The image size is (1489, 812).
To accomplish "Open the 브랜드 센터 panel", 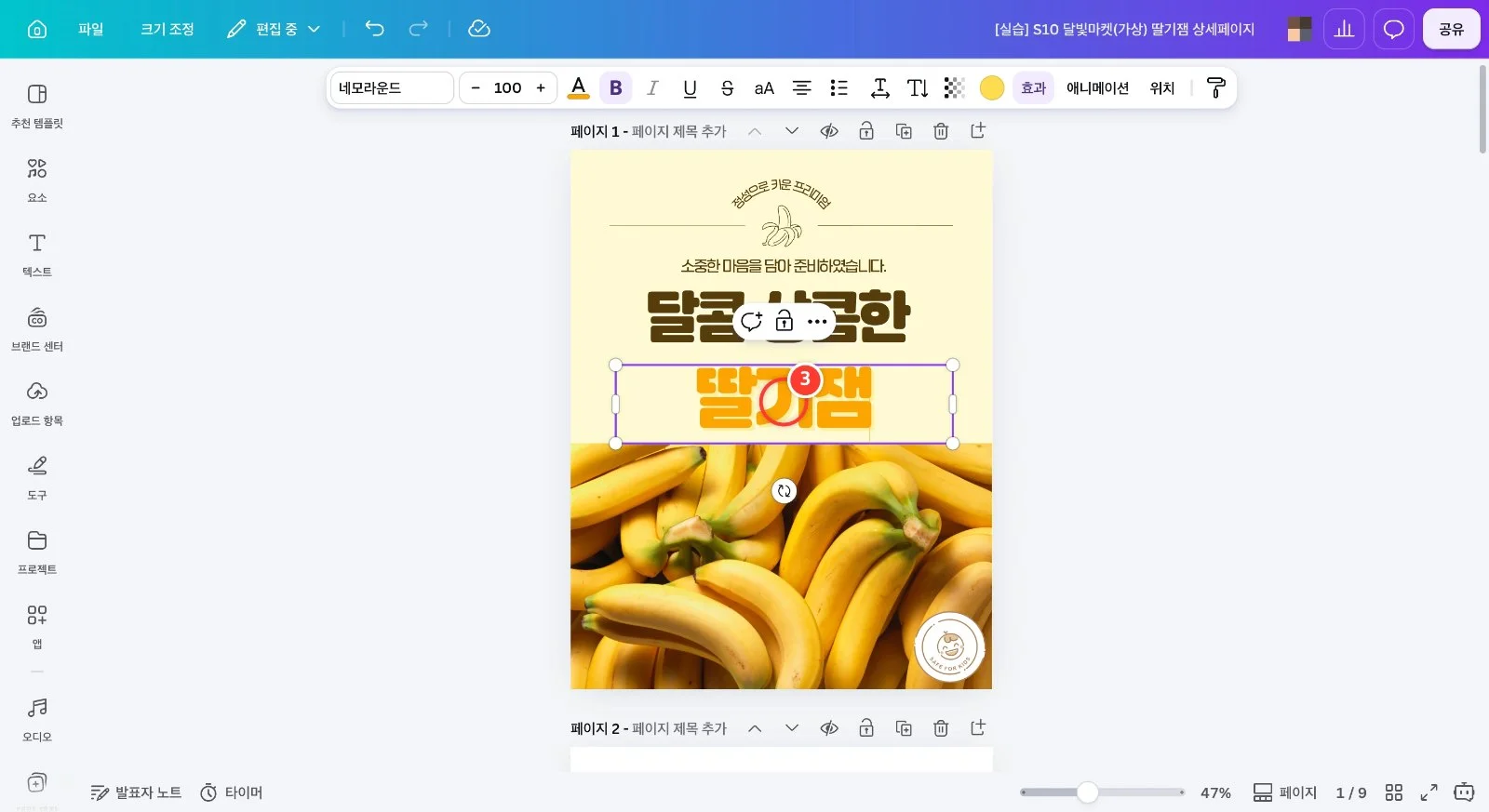I will [37, 328].
